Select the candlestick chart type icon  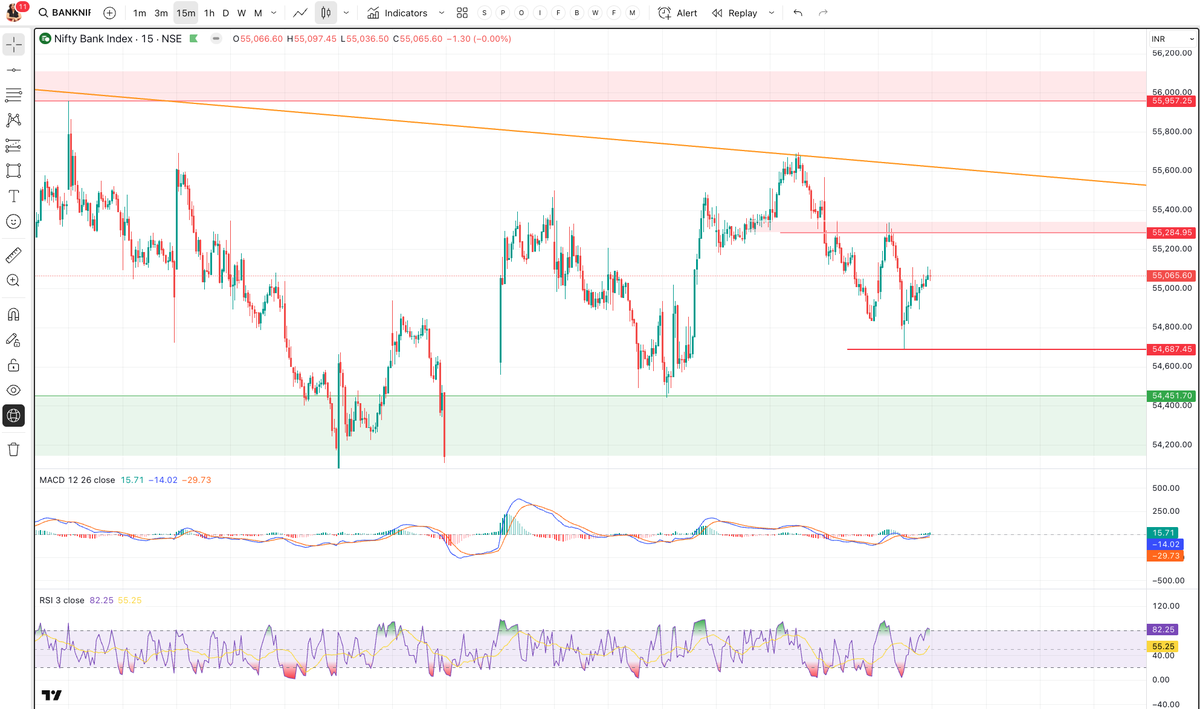326,13
